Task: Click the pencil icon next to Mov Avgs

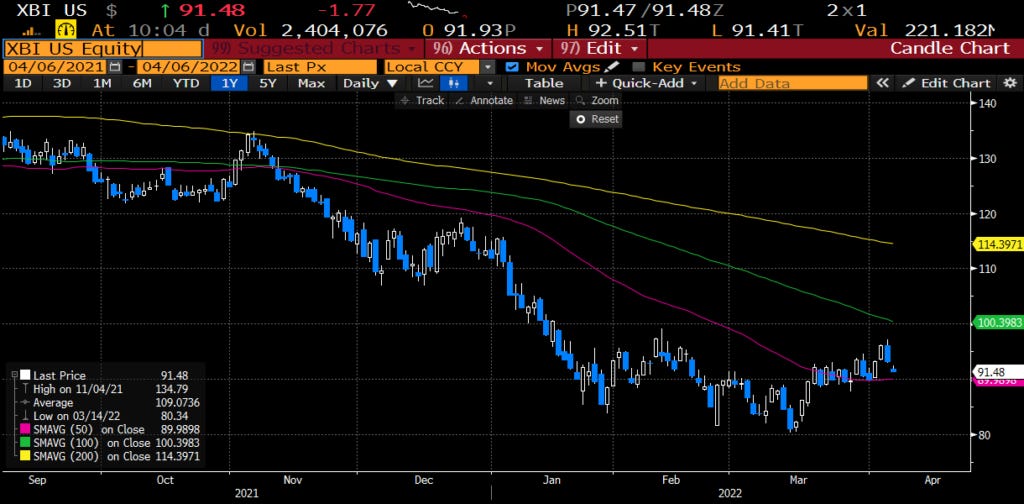Action: coord(611,67)
